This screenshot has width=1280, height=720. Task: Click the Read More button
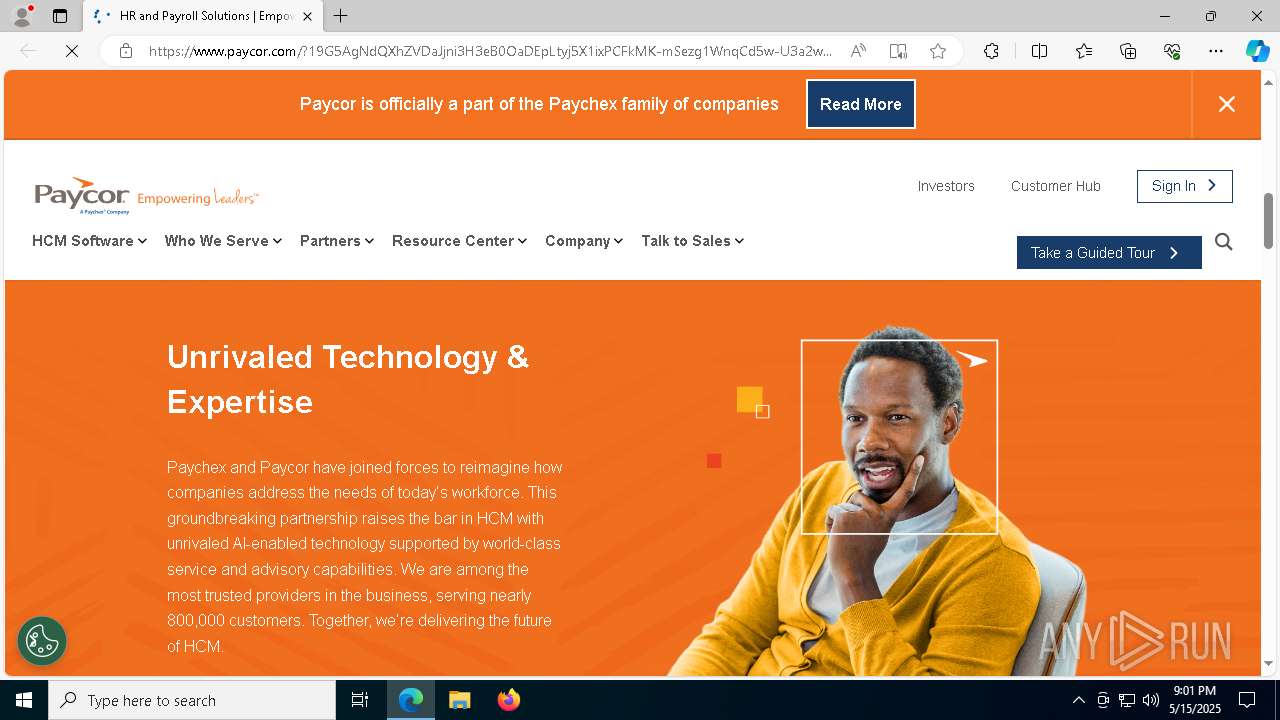tap(861, 104)
